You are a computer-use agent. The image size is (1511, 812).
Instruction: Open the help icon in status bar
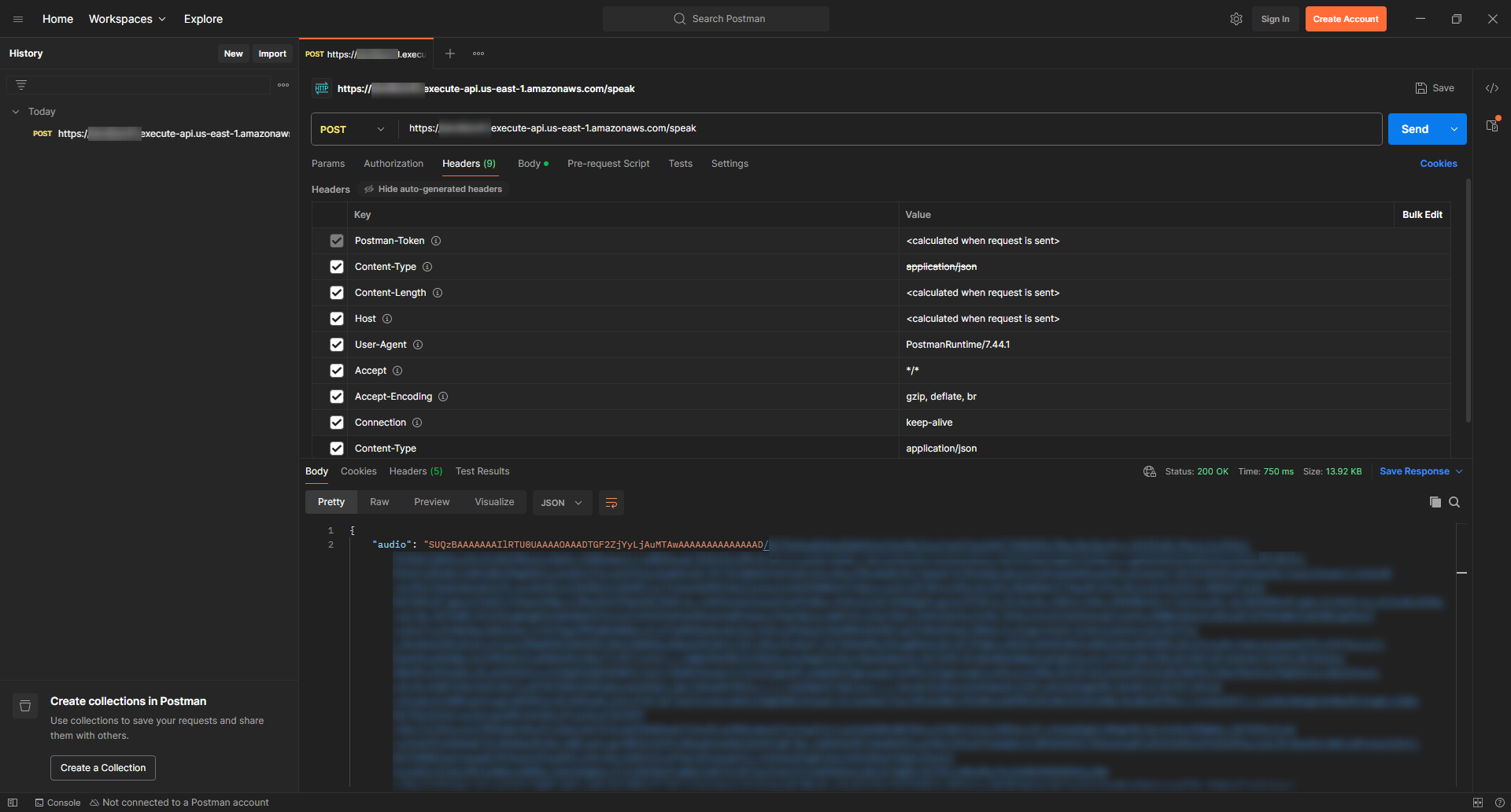coord(1499,803)
